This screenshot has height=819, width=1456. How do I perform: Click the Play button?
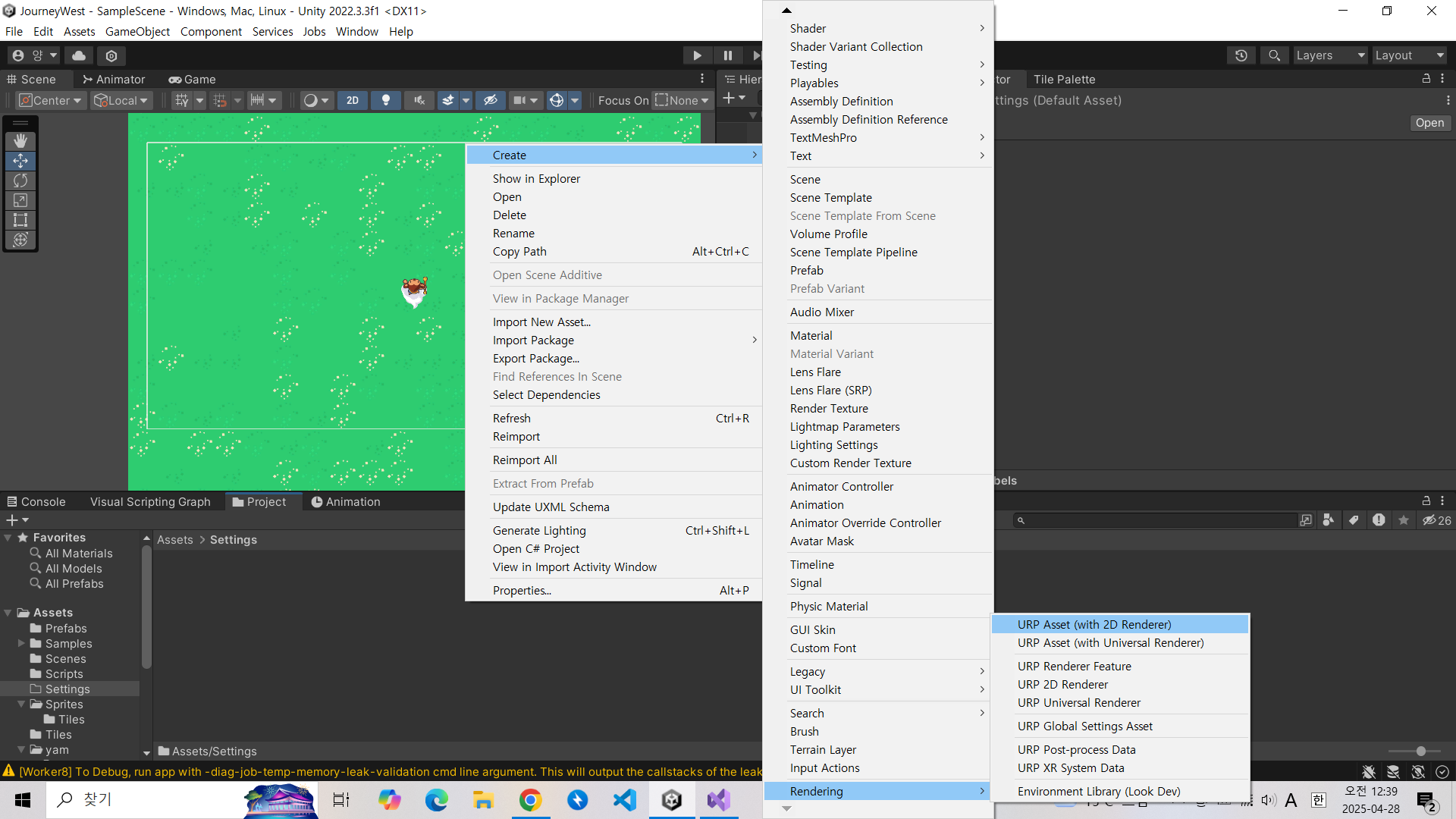coord(697,55)
